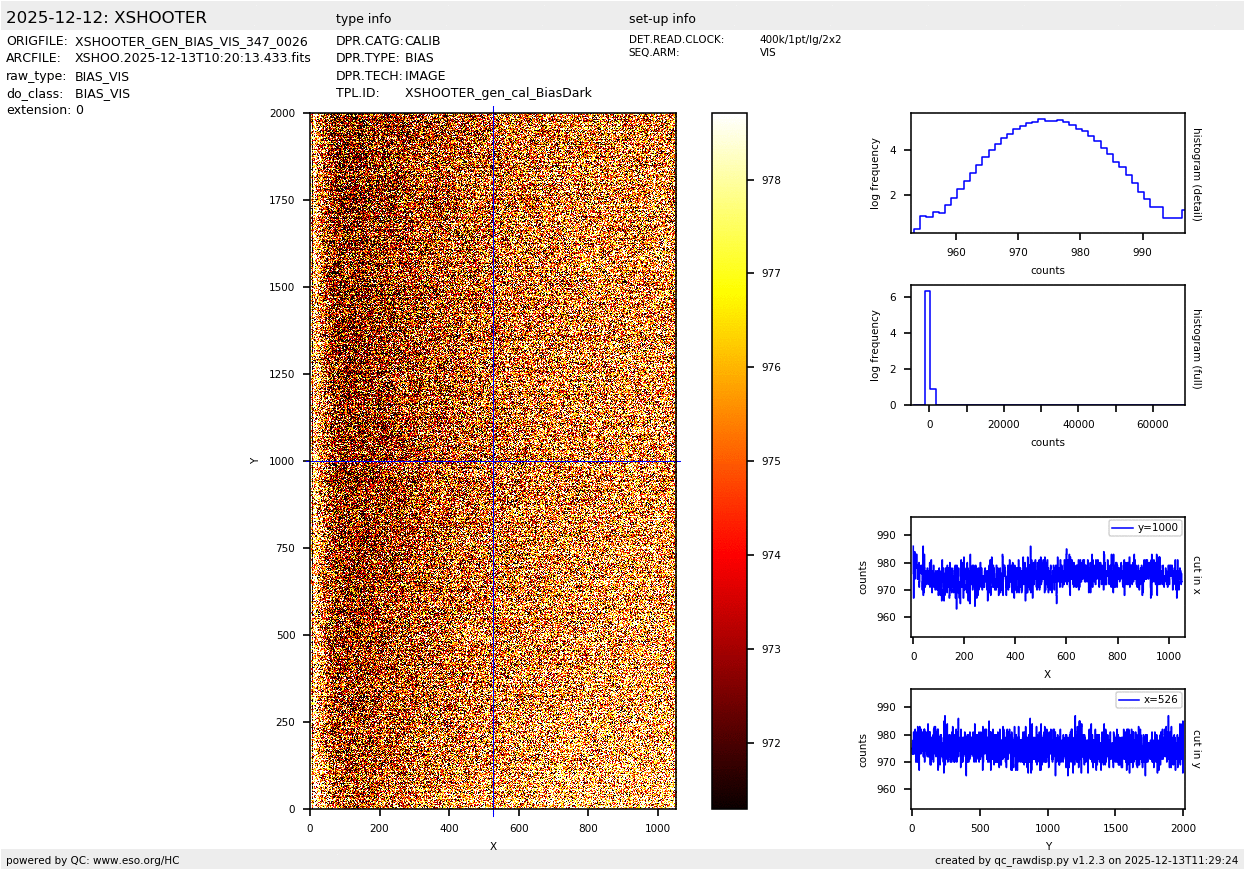Click the TPL.ID value XSHOOTER_gen_cal_BiasDark

coord(498,93)
